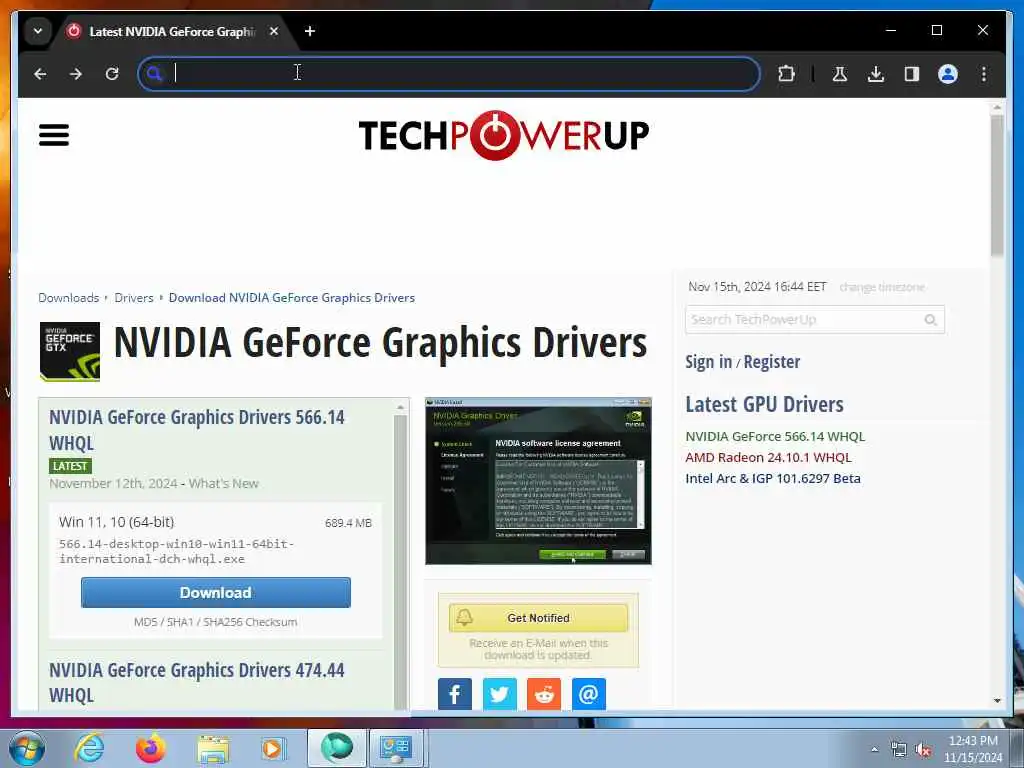Click the muted volume tray icon
Image resolution: width=1024 pixels, height=768 pixels.
(923, 750)
